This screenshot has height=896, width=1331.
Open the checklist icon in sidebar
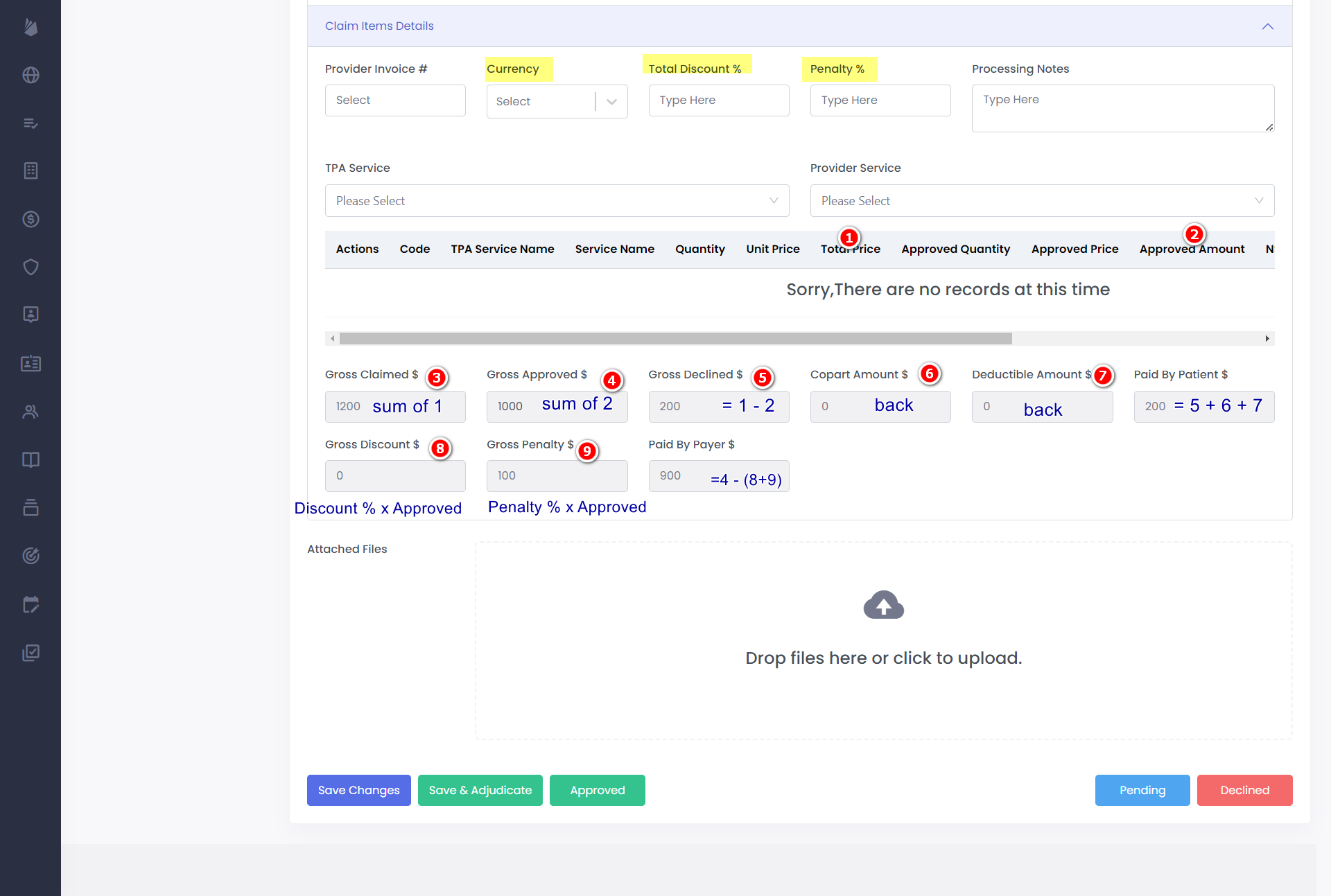(31, 123)
